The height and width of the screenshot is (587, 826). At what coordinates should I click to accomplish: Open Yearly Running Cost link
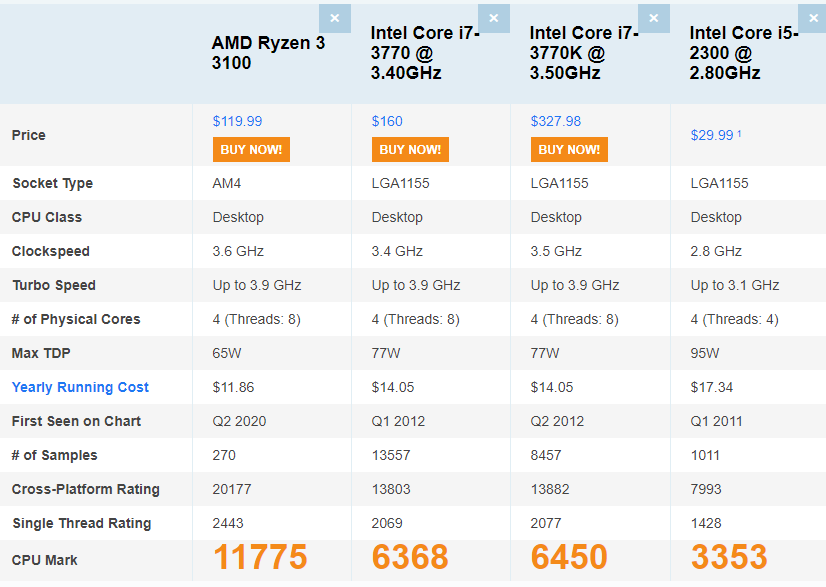coord(80,387)
